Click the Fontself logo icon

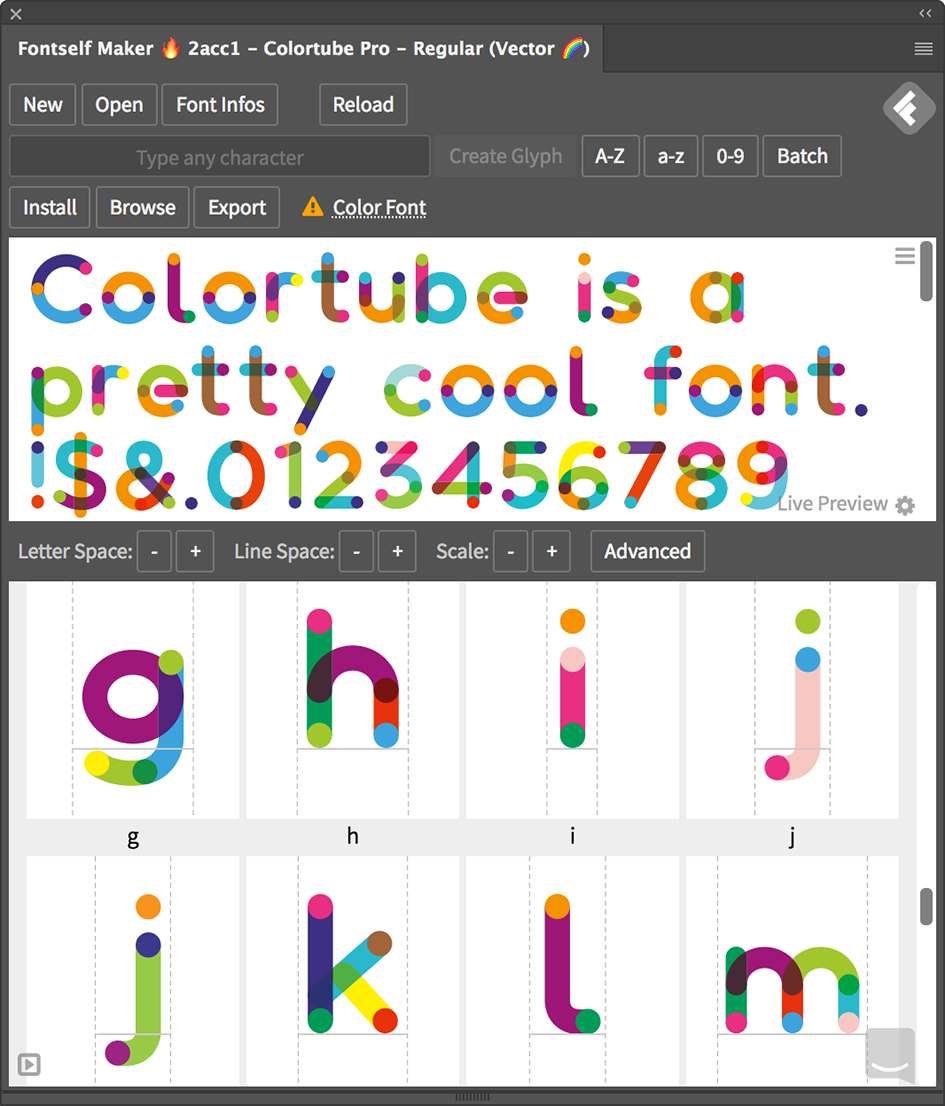point(909,108)
